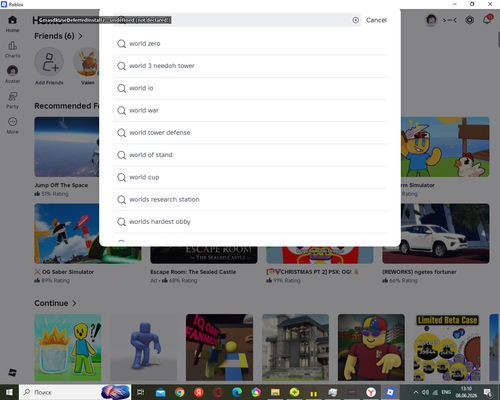Choose the 'world cup' suggestion

(x=250, y=177)
